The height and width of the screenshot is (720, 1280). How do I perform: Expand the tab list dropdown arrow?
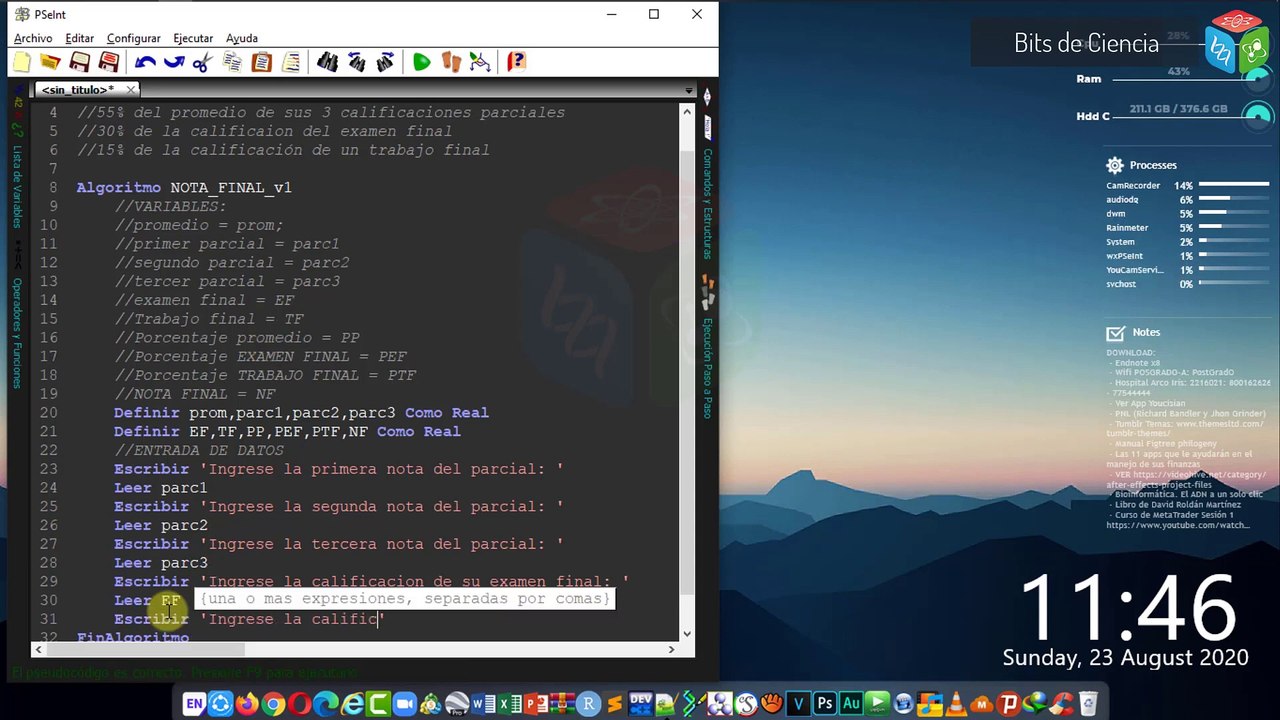click(688, 90)
